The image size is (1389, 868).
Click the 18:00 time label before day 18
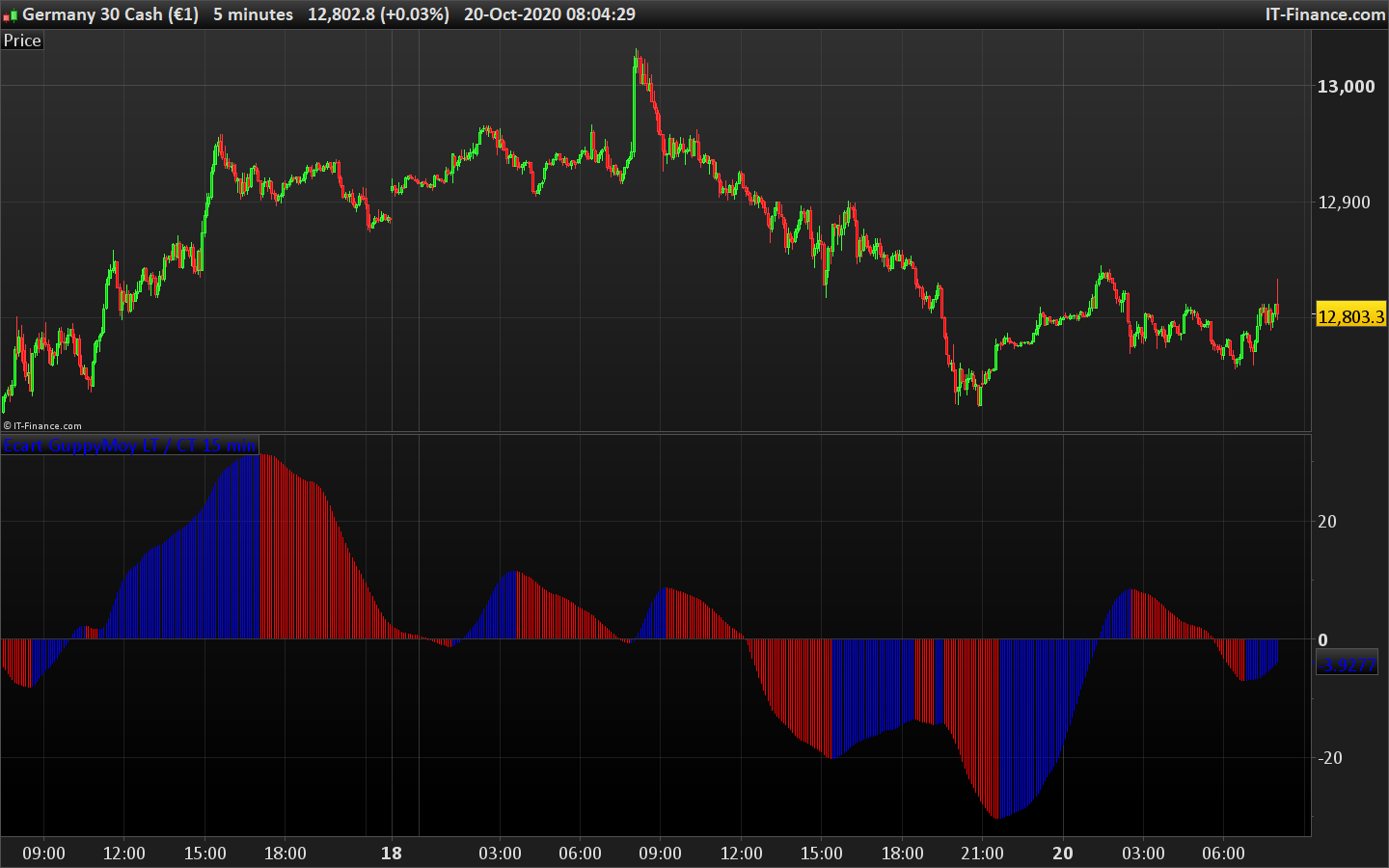click(286, 854)
